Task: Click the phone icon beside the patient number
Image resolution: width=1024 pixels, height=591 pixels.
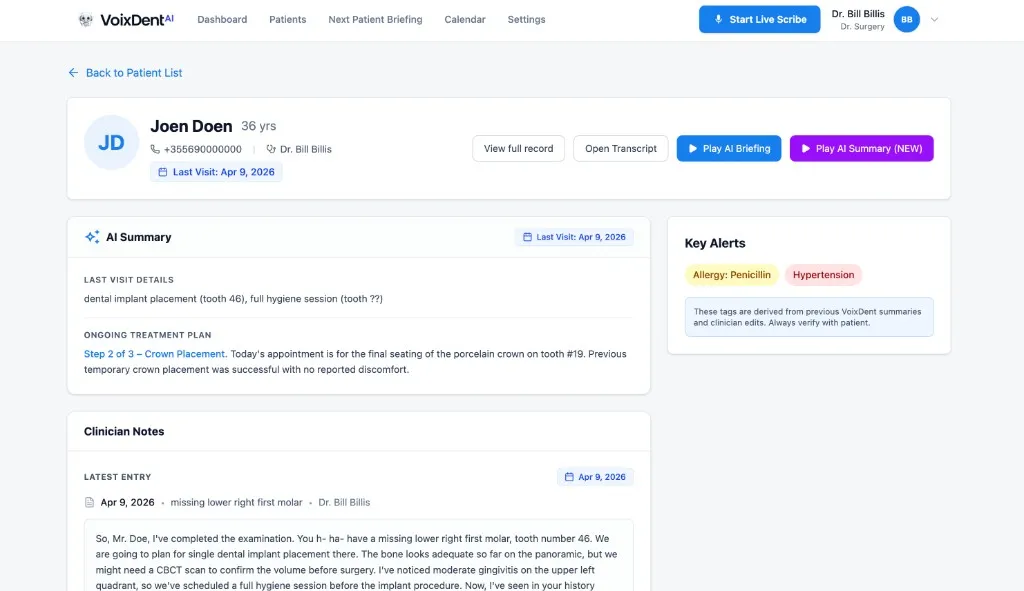Action: (155, 149)
